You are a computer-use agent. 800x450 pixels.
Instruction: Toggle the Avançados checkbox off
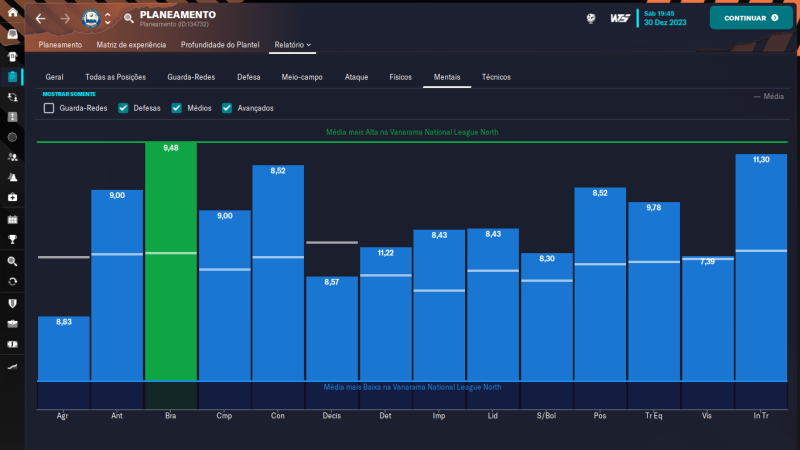227,108
